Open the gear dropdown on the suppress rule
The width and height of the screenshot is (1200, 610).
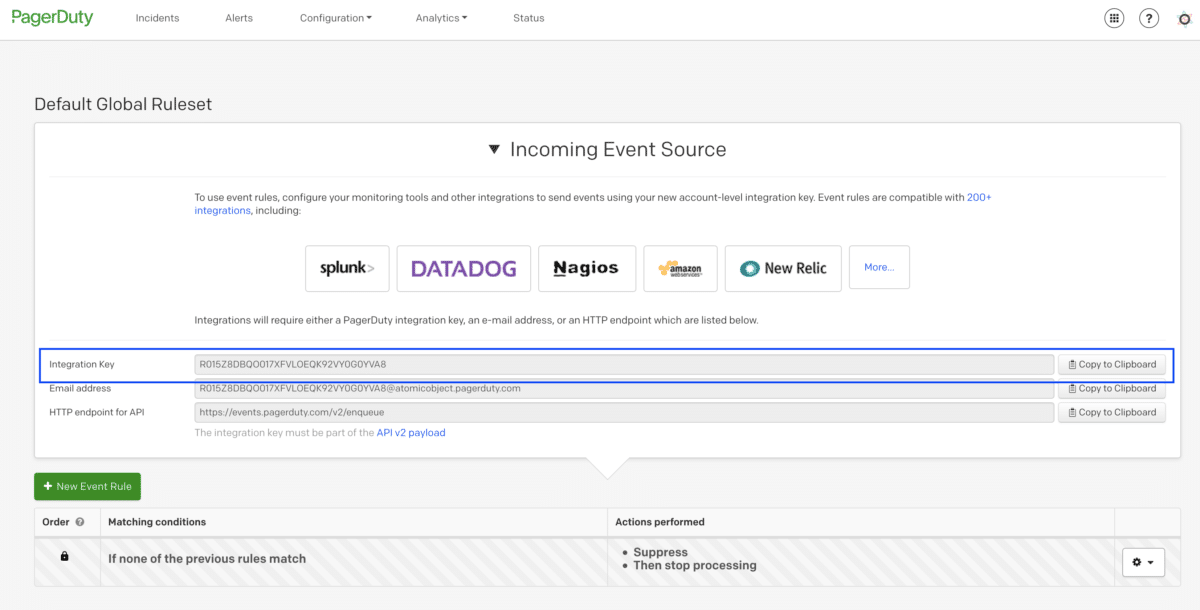click(x=1143, y=562)
